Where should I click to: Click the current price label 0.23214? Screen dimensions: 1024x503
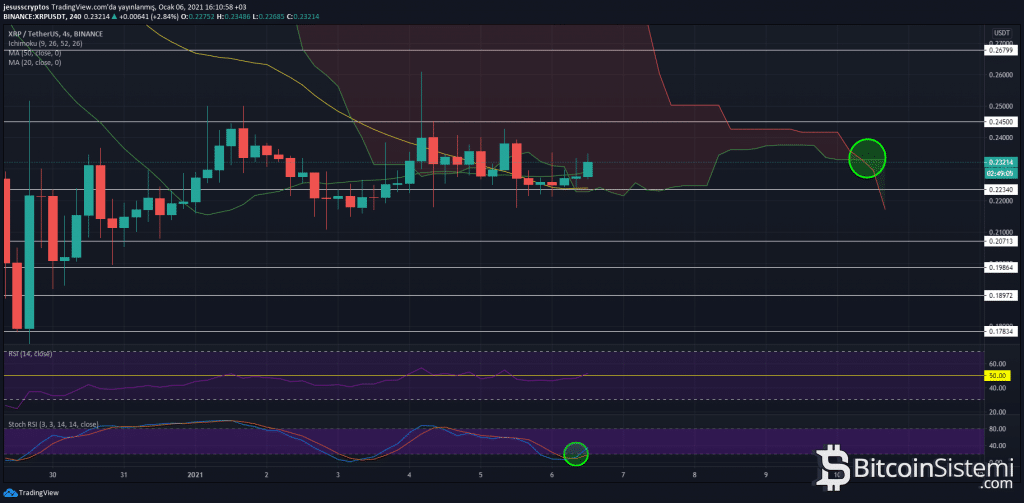(1000, 162)
